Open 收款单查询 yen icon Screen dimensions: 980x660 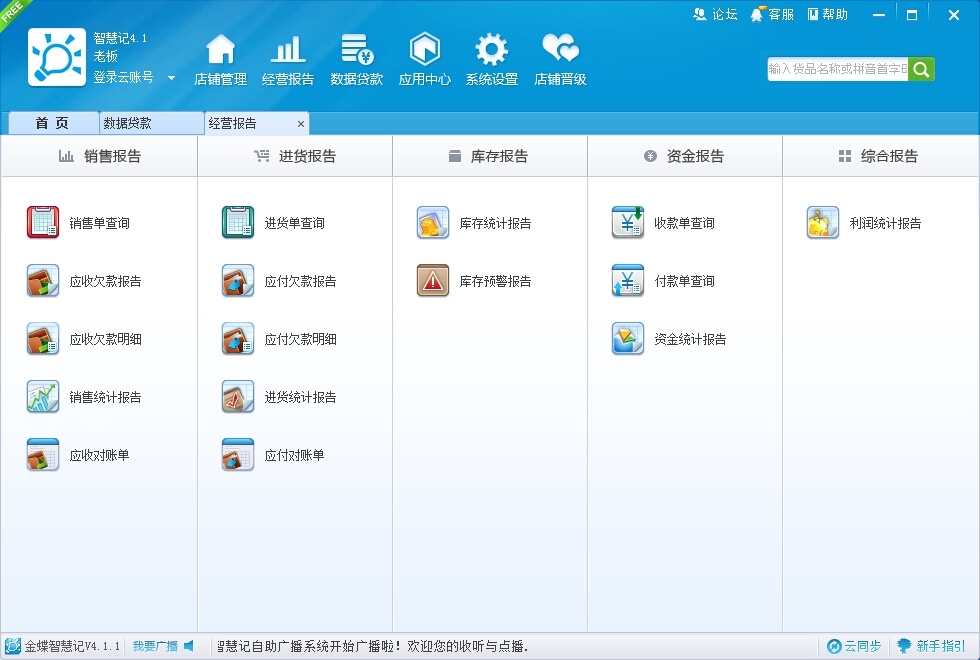pyautogui.click(x=628, y=222)
